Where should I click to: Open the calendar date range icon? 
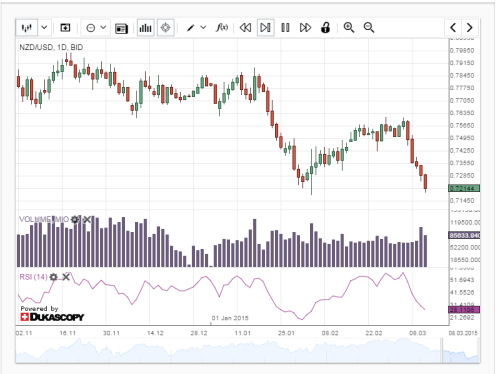pos(121,28)
